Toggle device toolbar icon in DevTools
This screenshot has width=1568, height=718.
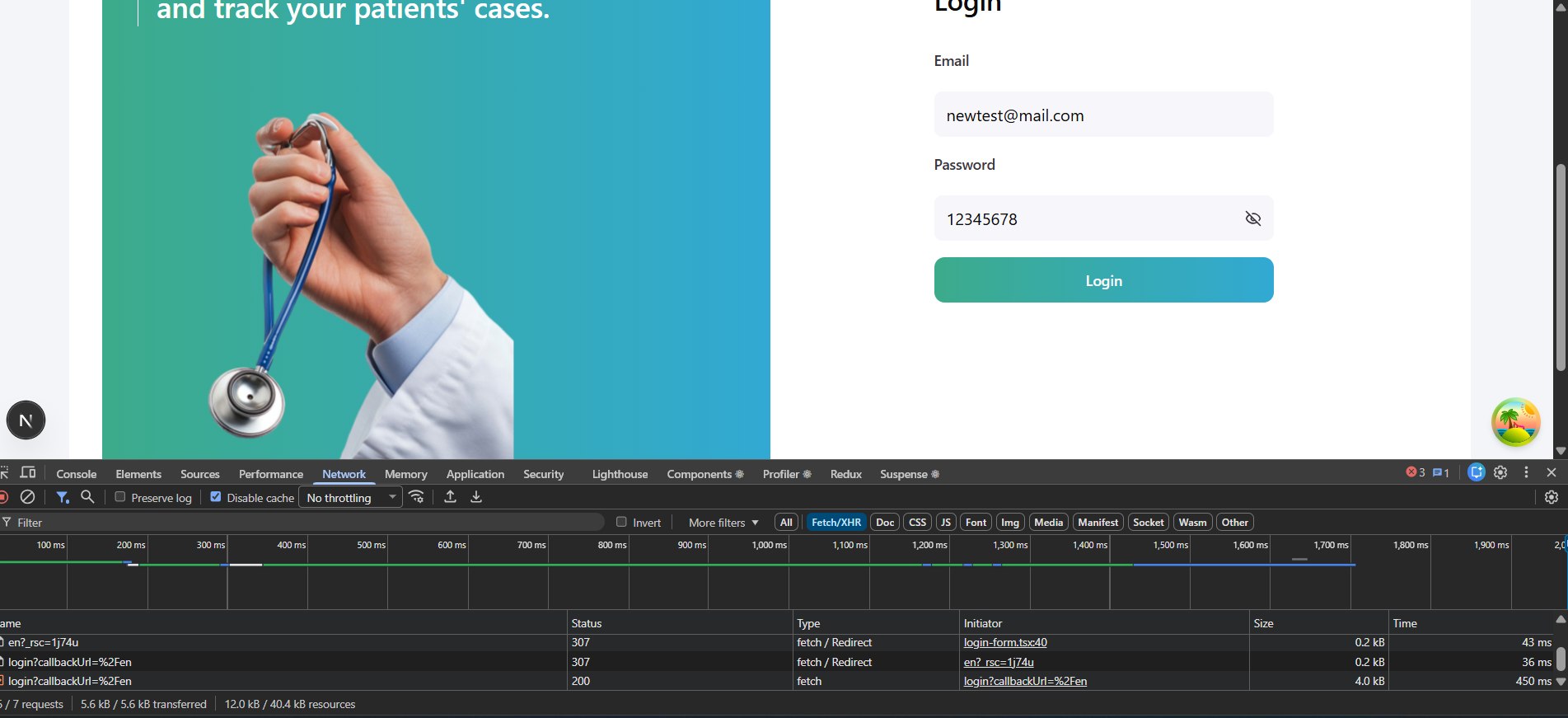pyautogui.click(x=28, y=473)
